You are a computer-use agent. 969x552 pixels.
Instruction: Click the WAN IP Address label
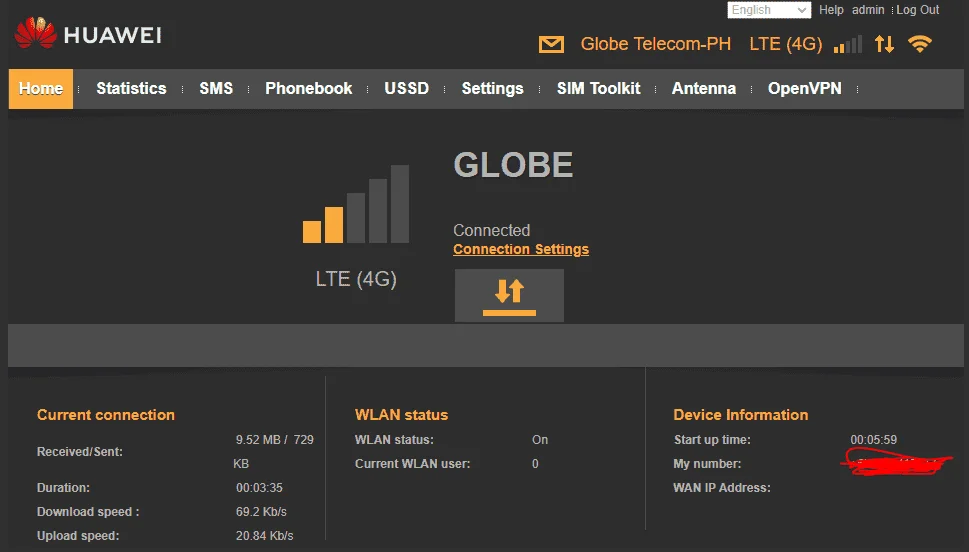[722, 488]
